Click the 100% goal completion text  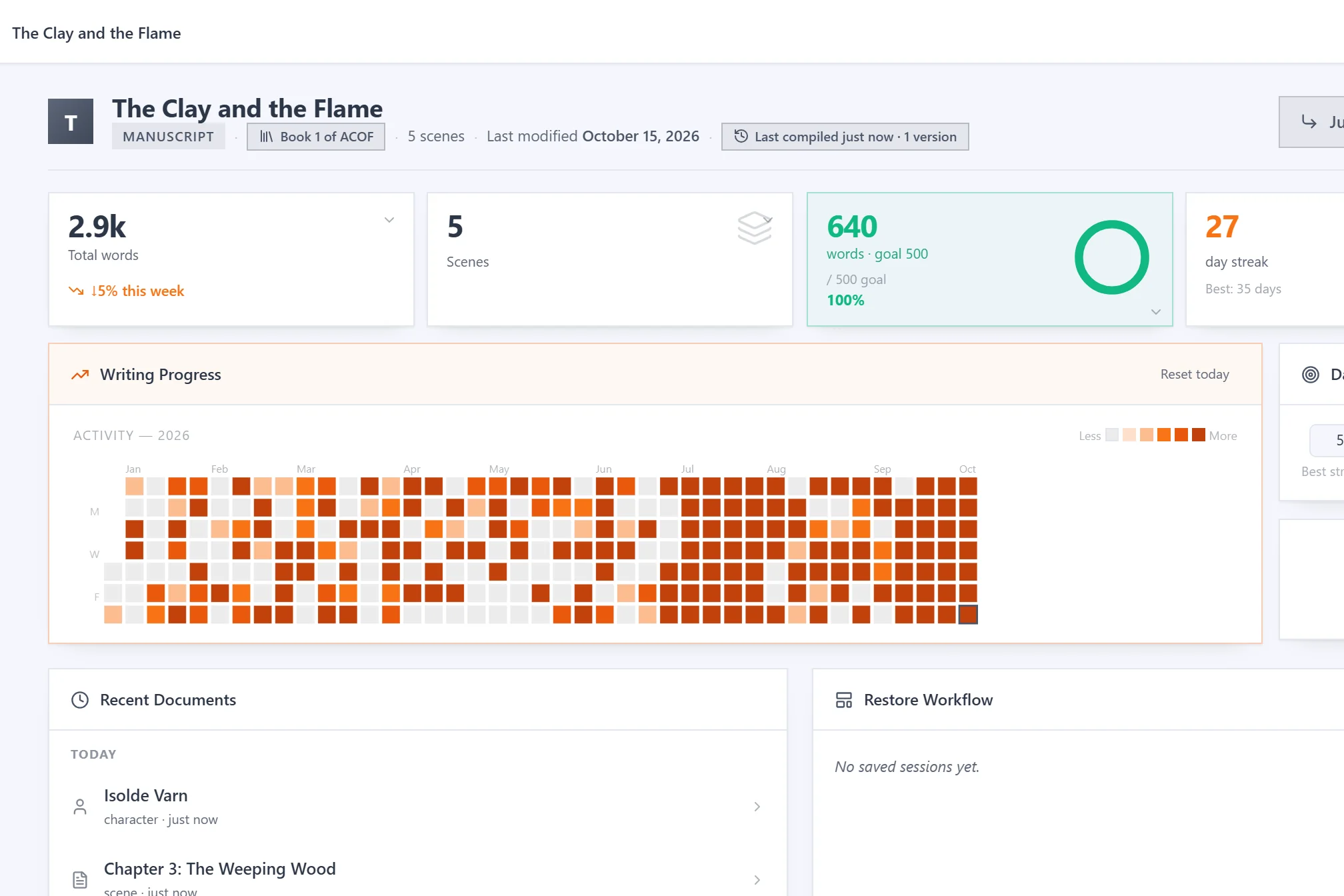tap(845, 301)
